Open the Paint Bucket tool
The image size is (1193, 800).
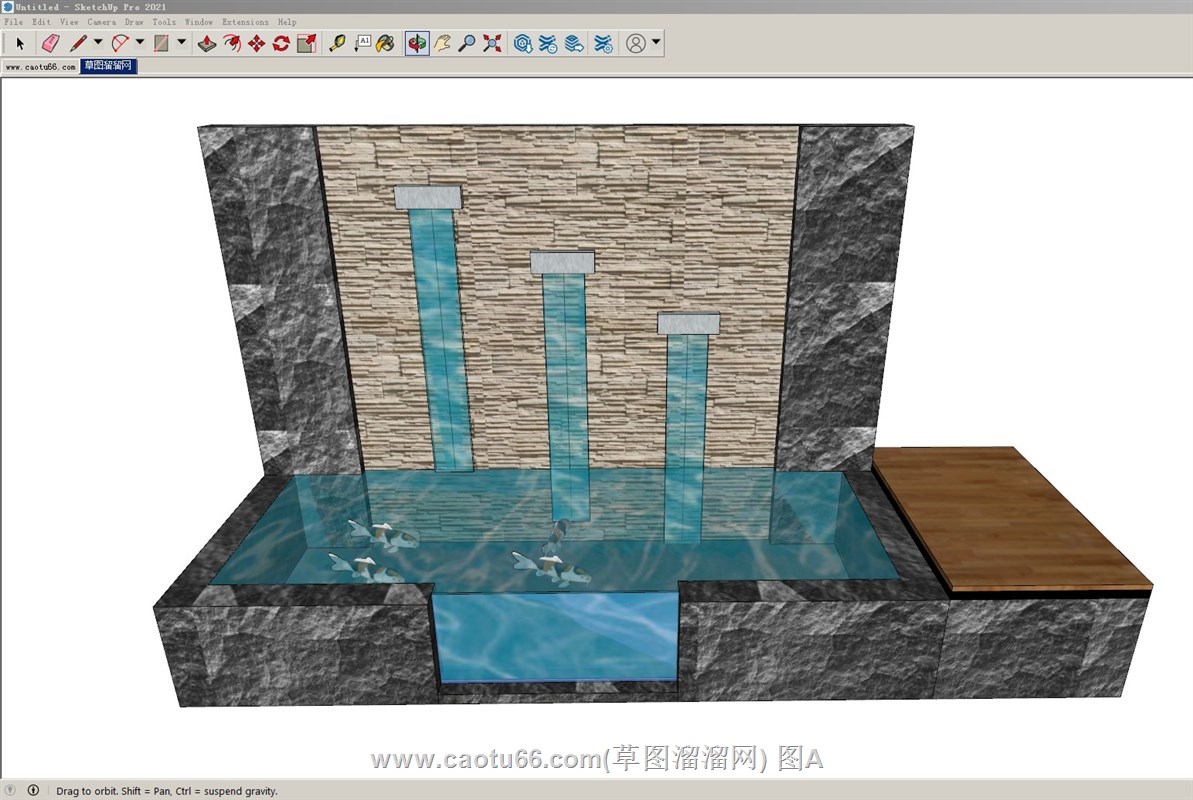point(385,43)
